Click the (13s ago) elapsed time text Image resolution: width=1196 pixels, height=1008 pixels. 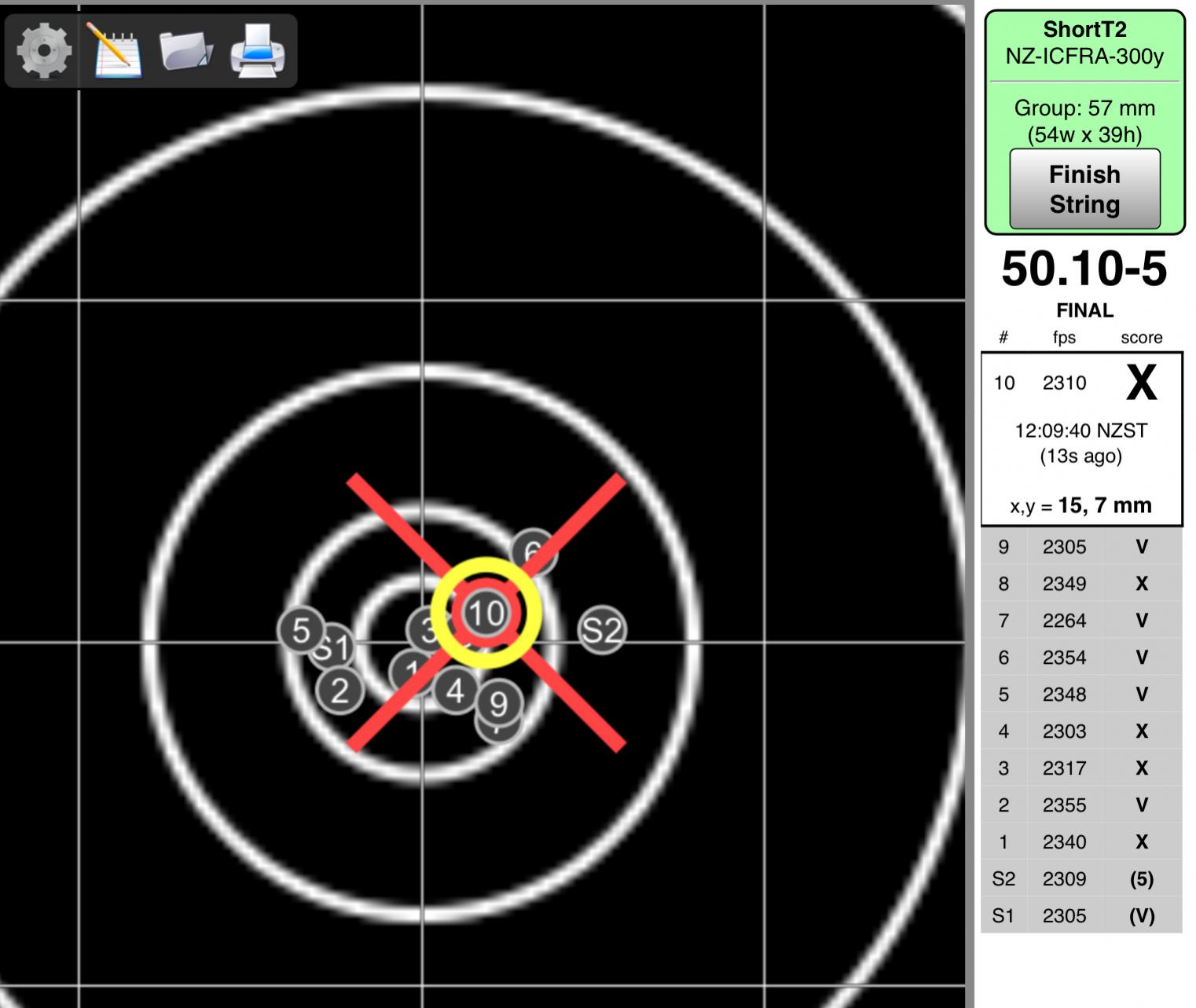(1081, 456)
